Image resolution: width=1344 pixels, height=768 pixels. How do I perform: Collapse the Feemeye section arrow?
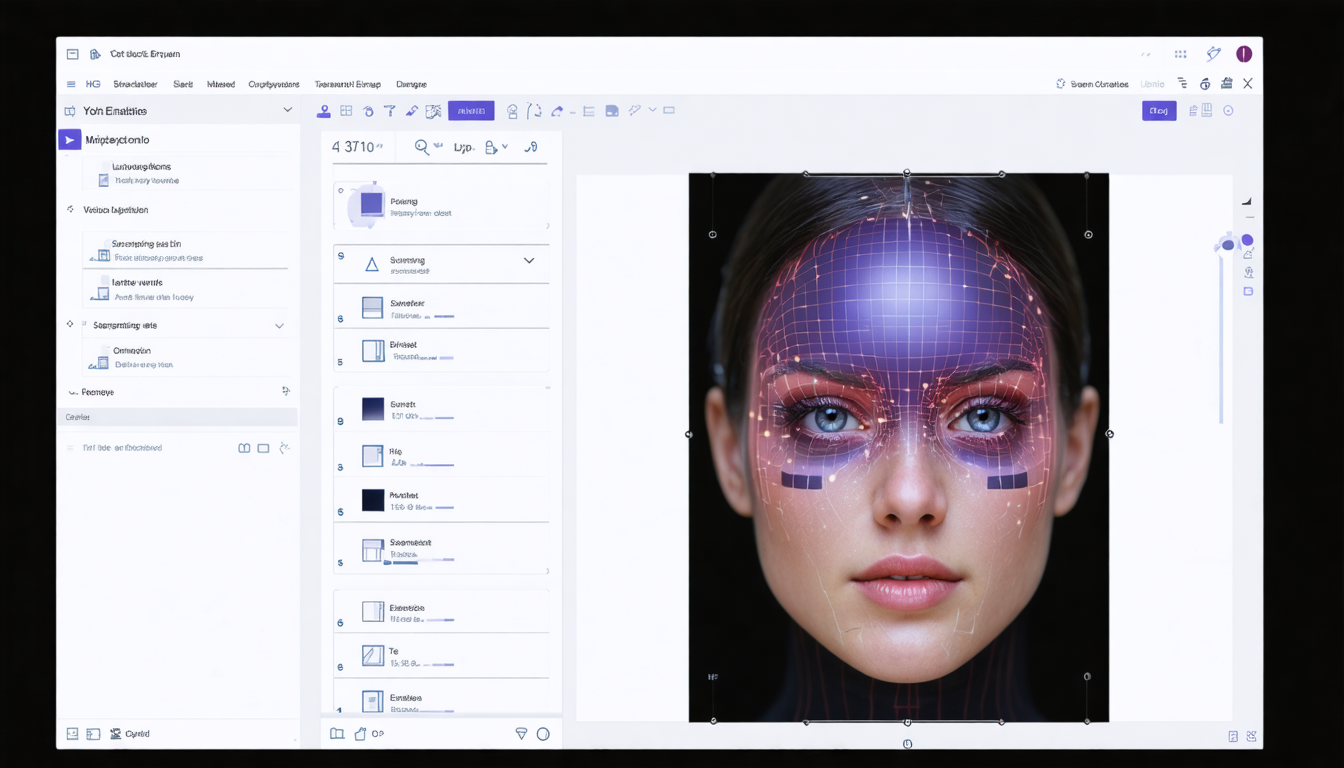click(72, 393)
